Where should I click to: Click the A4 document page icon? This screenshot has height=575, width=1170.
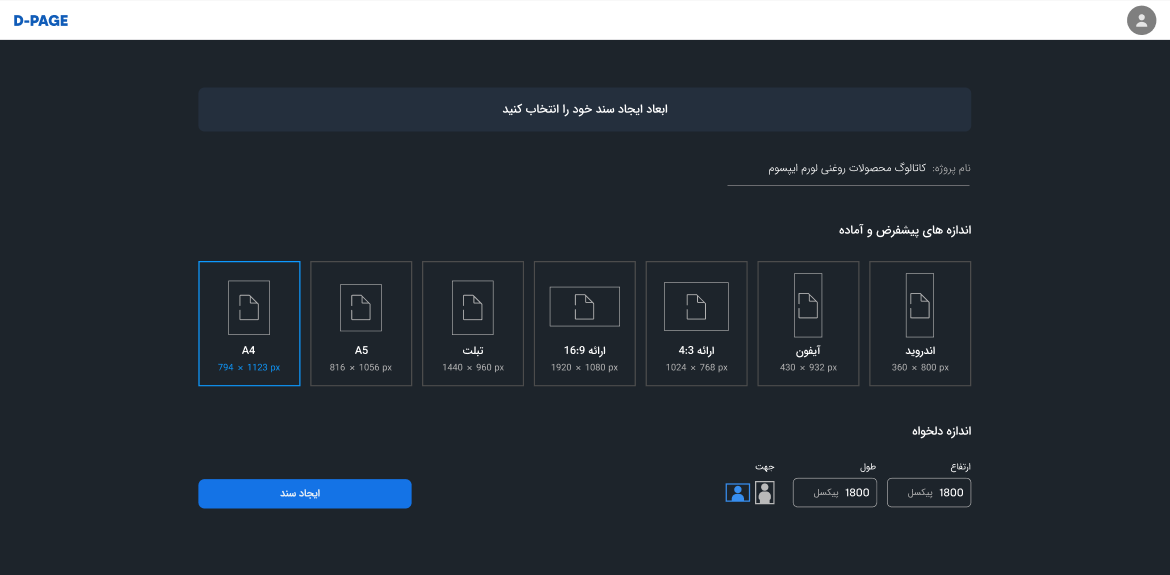click(x=249, y=307)
